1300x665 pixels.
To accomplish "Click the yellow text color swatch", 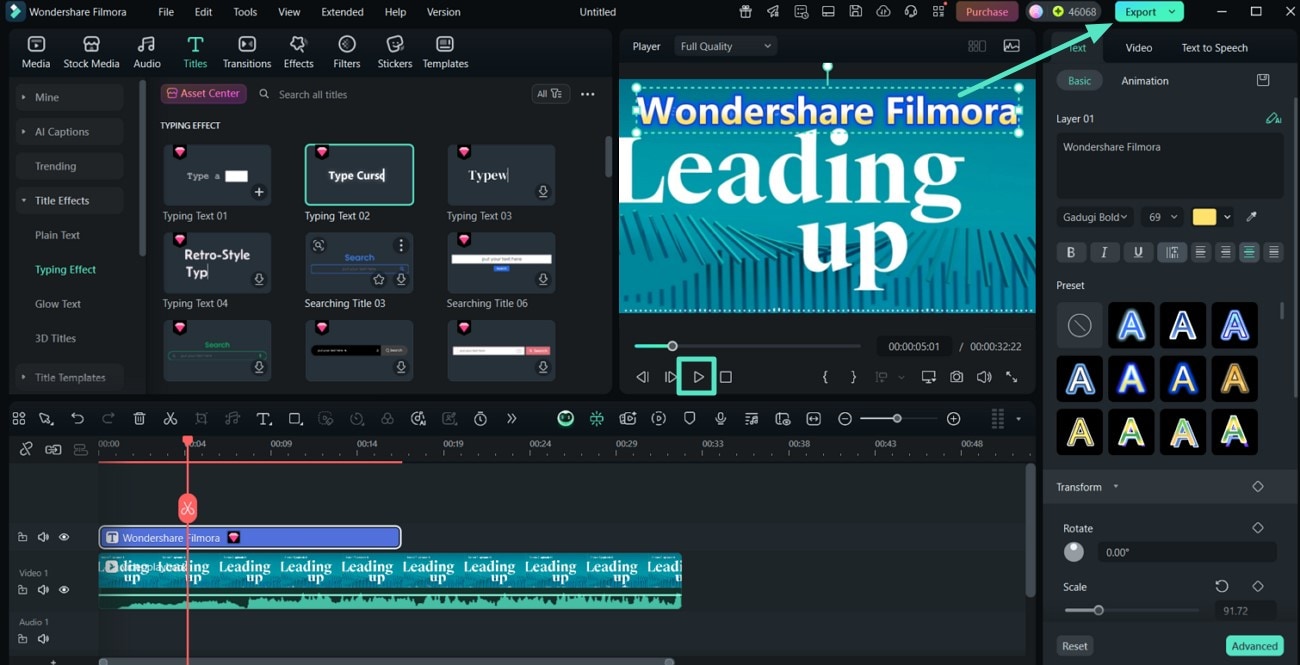I will [1204, 217].
